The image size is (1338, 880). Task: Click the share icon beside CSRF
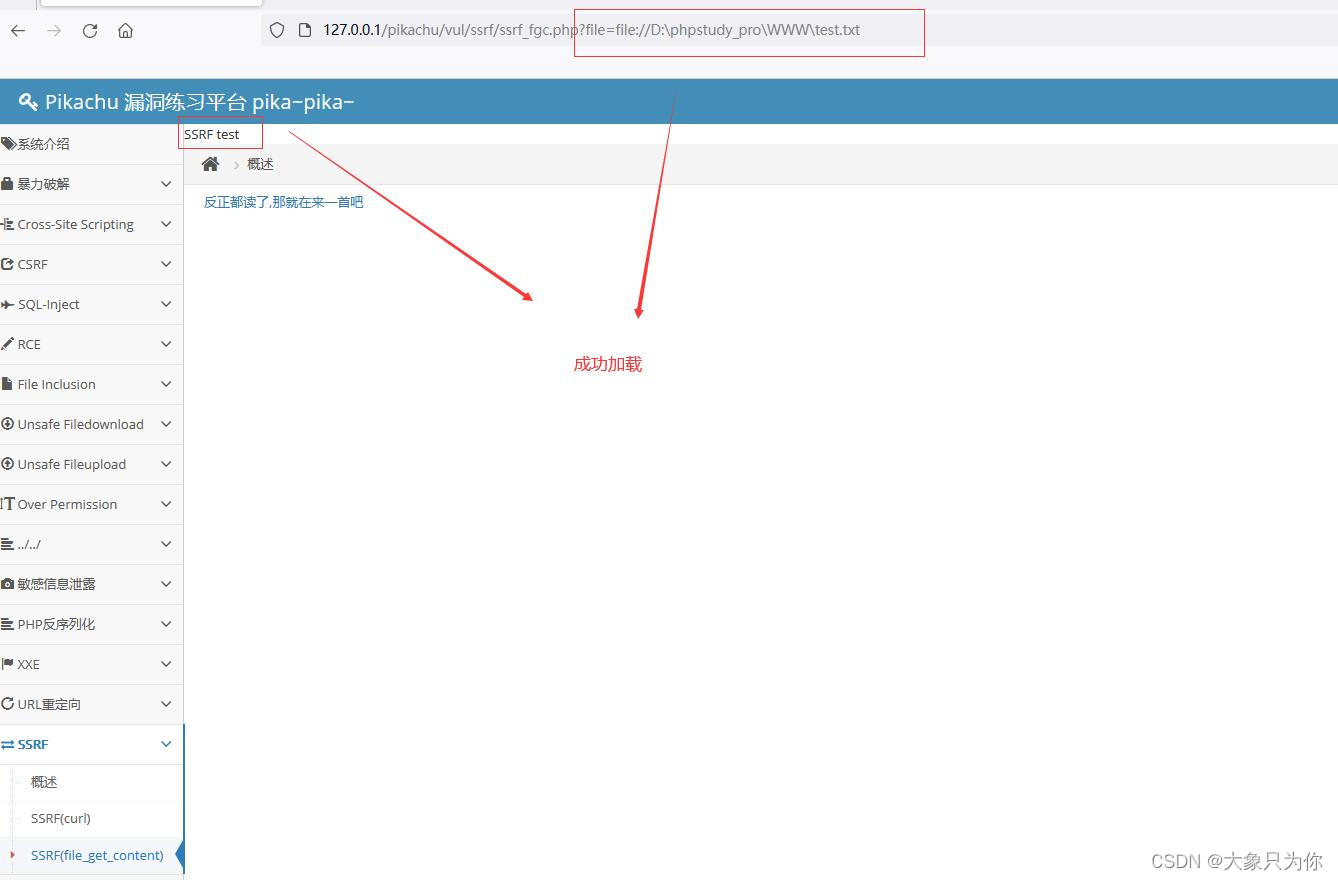tap(8, 264)
